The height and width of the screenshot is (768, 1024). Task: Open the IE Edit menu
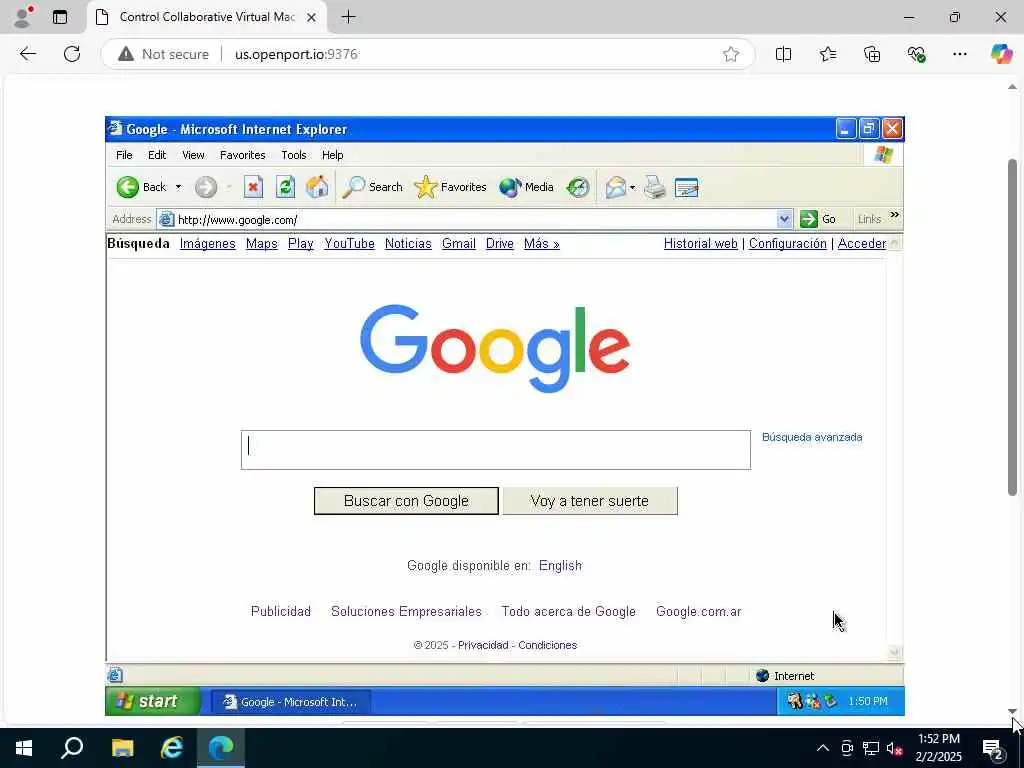pos(157,155)
